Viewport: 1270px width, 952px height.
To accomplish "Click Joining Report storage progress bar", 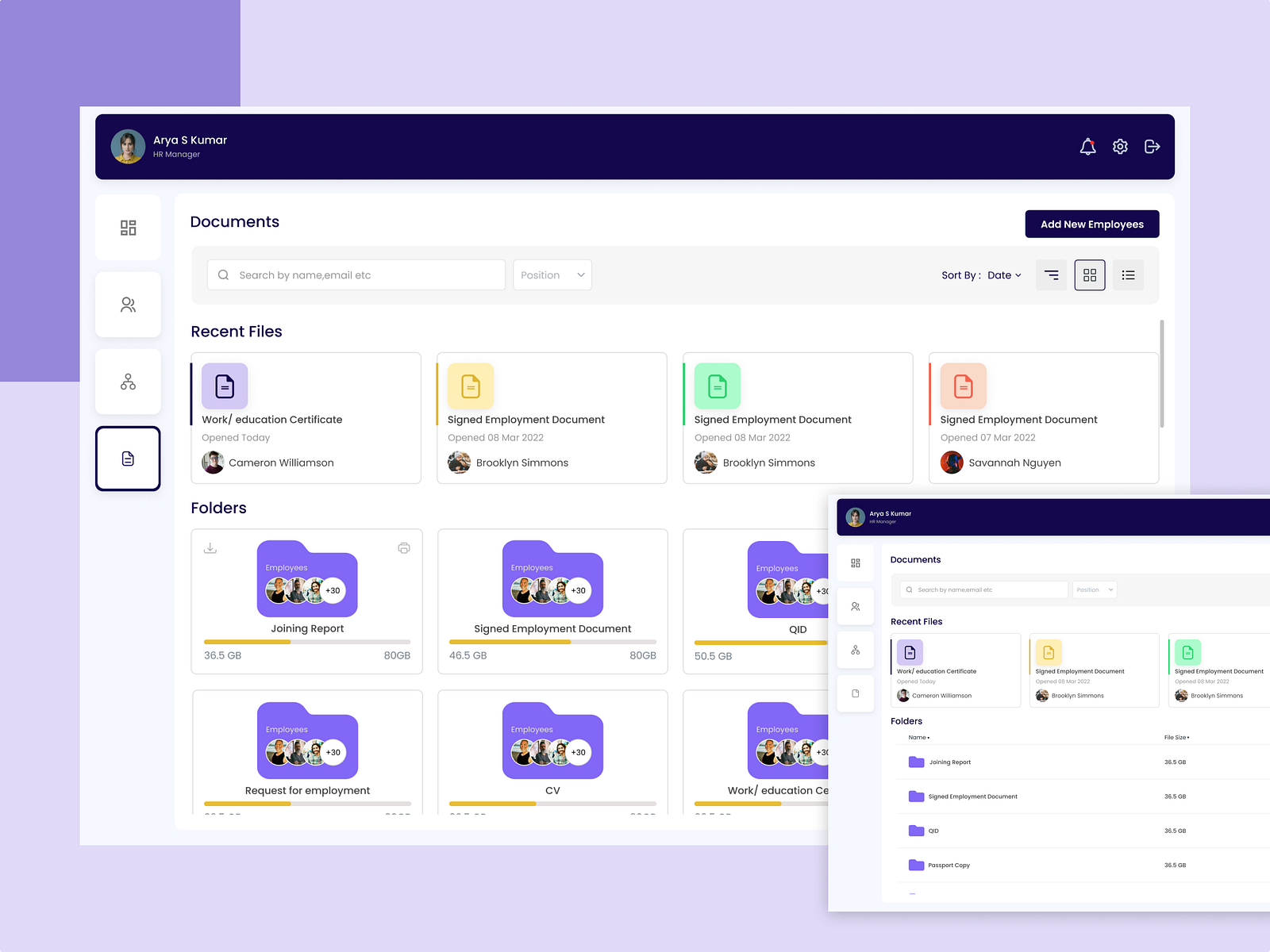I will (x=307, y=642).
